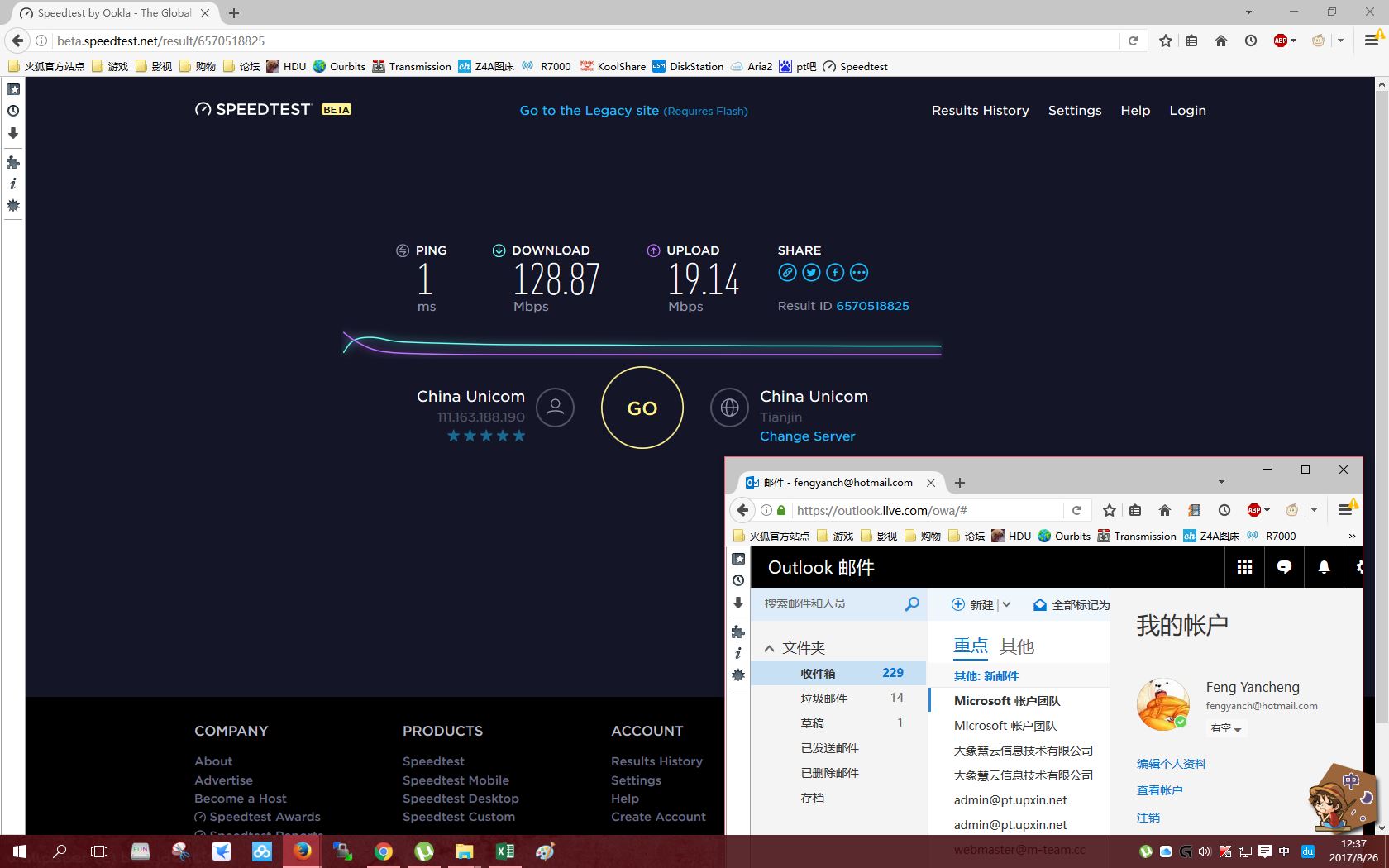The height and width of the screenshot is (868, 1389).
Task: Open Aria2 bookmark
Action: pyautogui.click(x=751, y=66)
